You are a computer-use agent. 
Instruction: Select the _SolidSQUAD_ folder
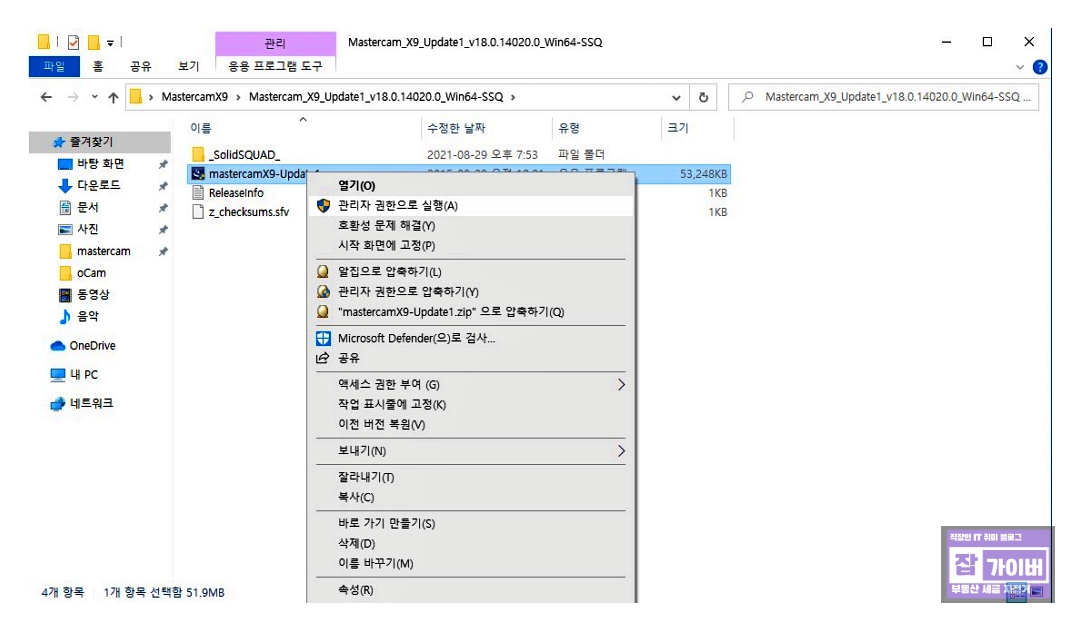click(x=245, y=154)
